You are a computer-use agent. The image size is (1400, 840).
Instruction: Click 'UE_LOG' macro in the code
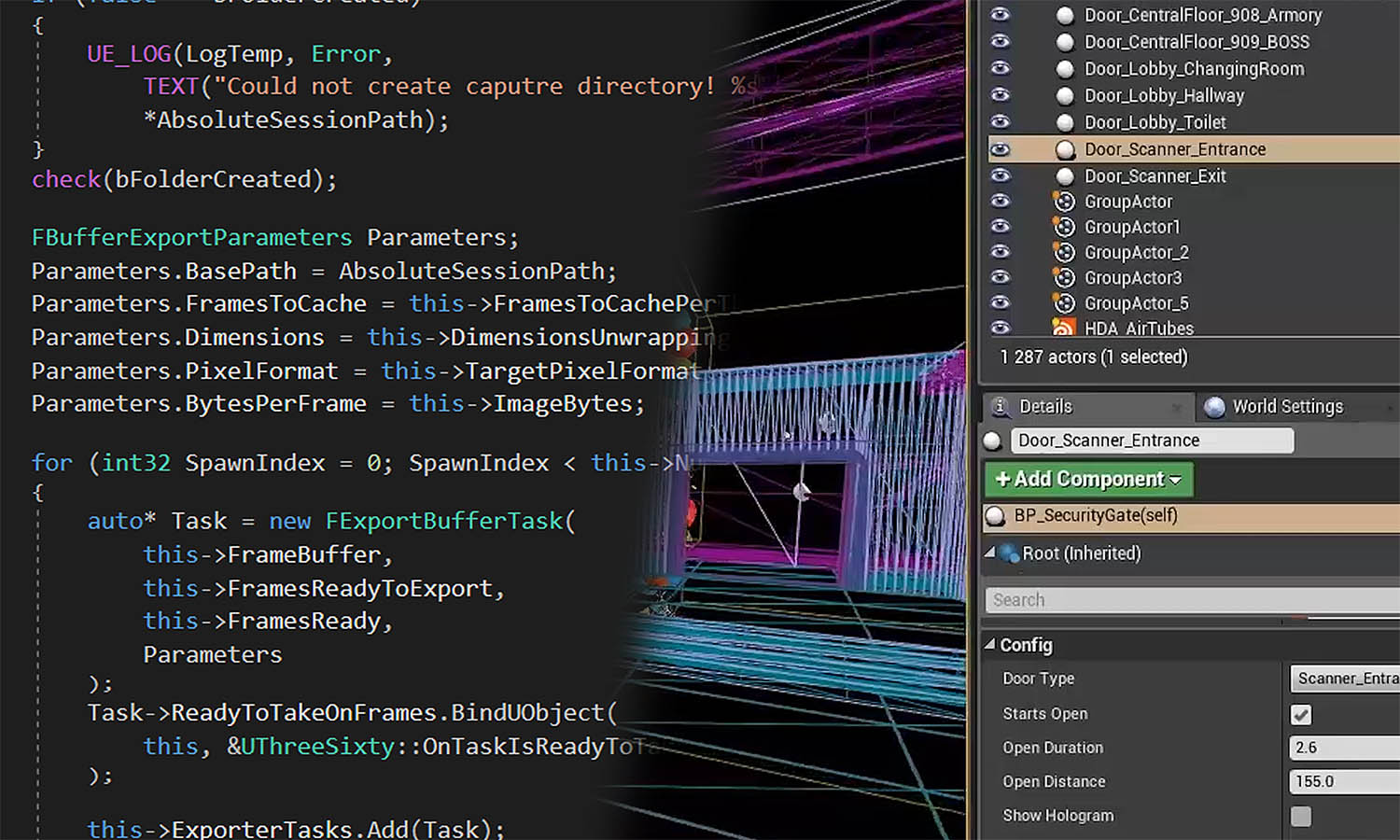tap(129, 55)
